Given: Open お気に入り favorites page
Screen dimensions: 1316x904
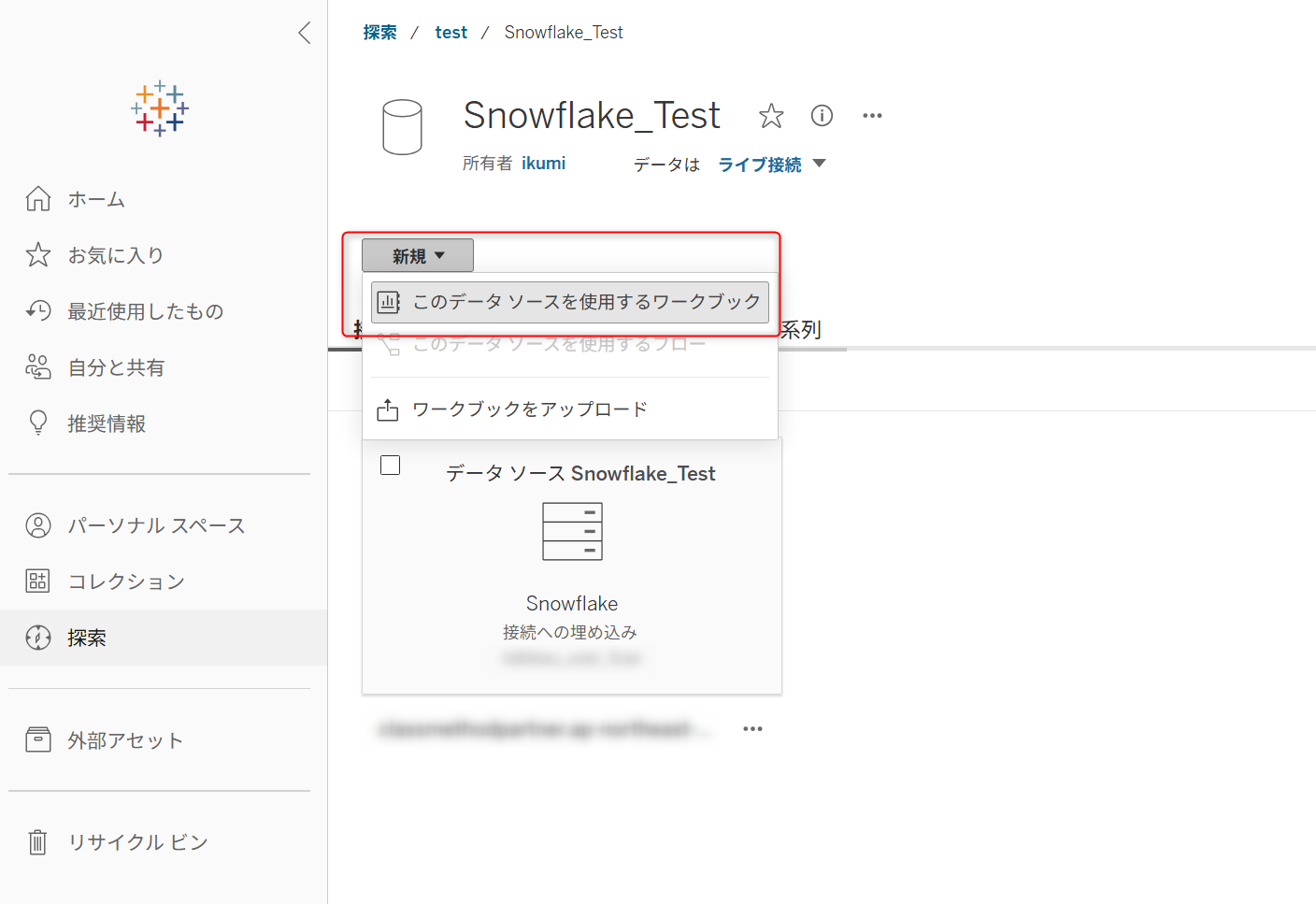Looking at the screenshot, I should [x=164, y=255].
